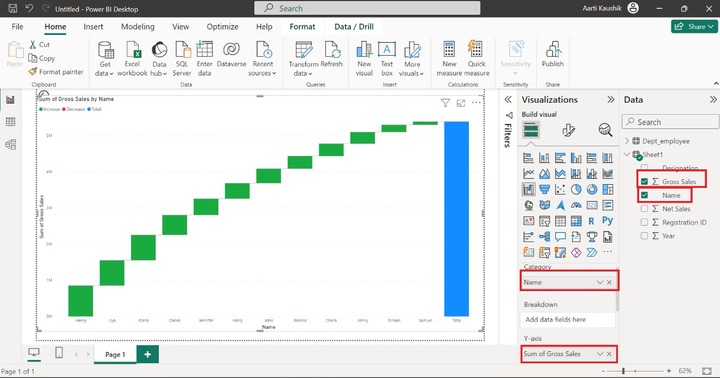Click the Format painter button
Image resolution: width=720 pixels, height=378 pixels.
point(56,72)
